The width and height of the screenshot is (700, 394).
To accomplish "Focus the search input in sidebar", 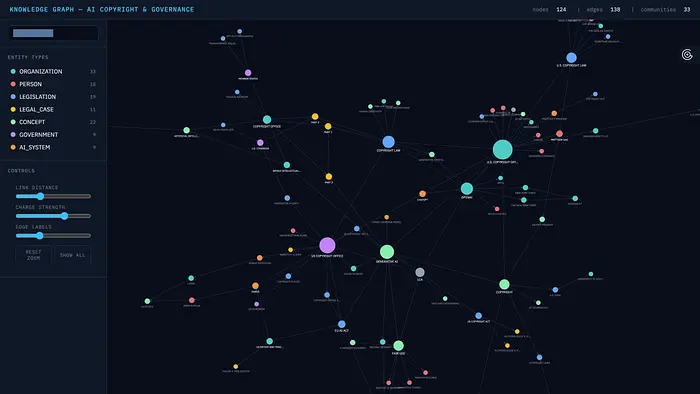I will pos(53,33).
